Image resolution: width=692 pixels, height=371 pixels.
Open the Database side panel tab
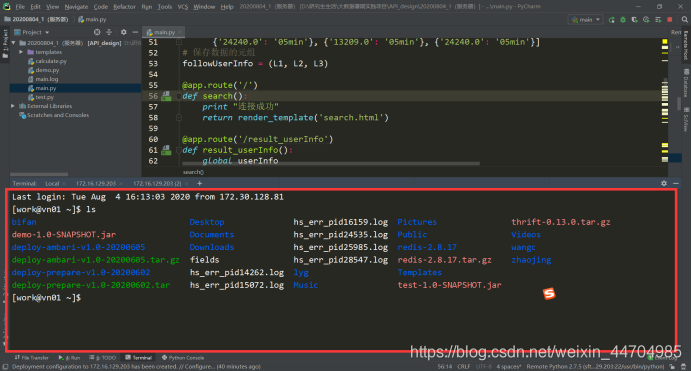[686, 82]
